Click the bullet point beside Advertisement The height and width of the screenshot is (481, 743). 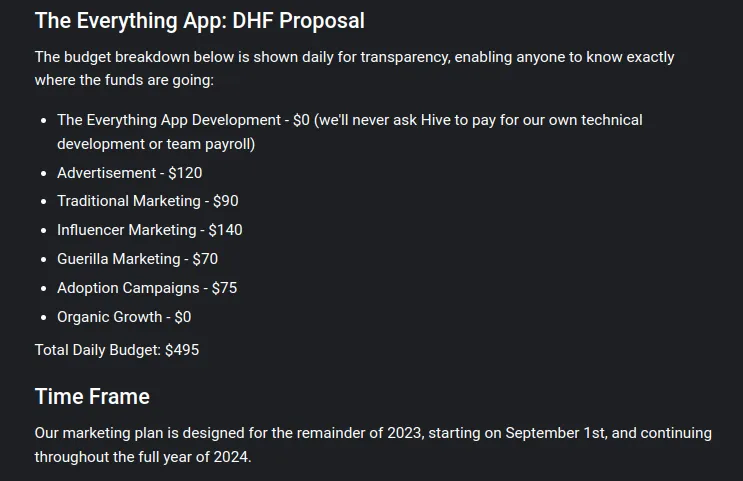coord(44,173)
